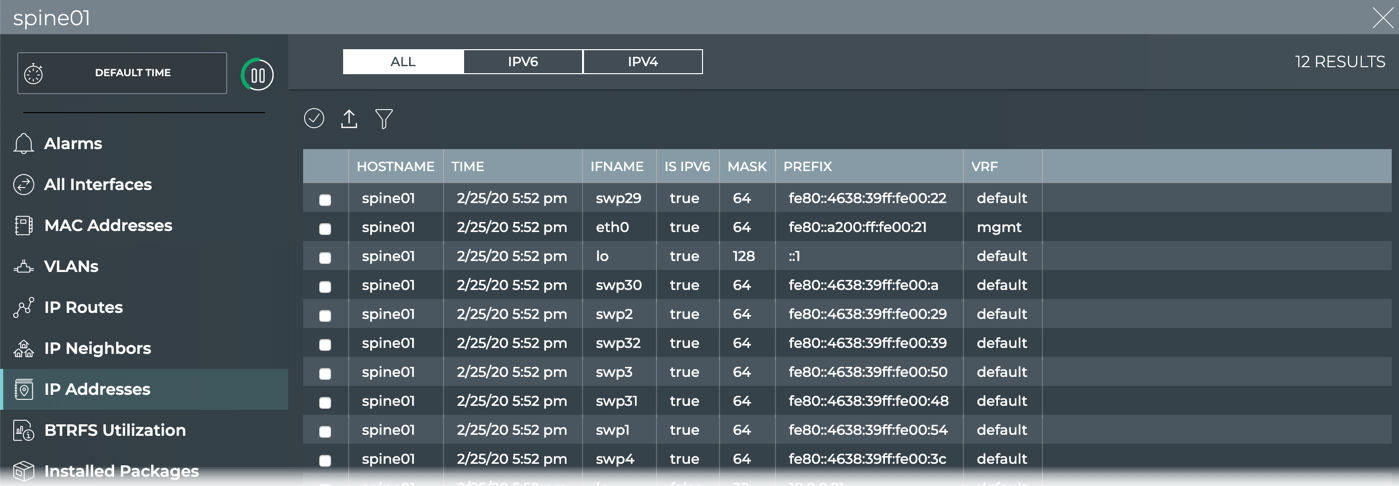Open the table filter funnel icon
This screenshot has width=1399, height=486.
pos(384,119)
